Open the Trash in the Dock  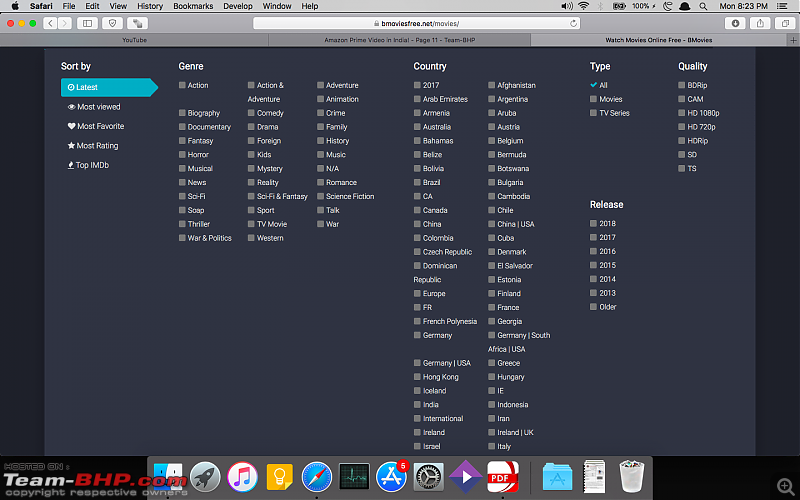632,476
